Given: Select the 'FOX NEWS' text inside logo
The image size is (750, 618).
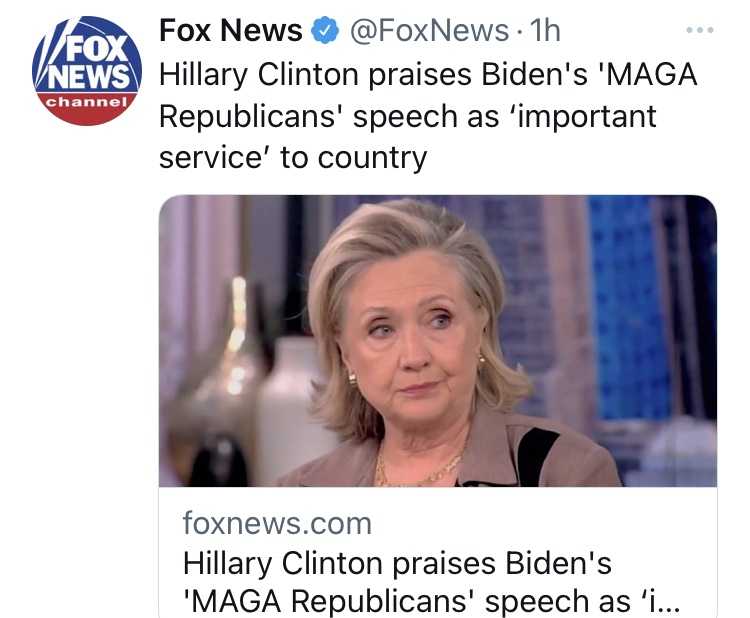Looking at the screenshot, I should tap(92, 63).
